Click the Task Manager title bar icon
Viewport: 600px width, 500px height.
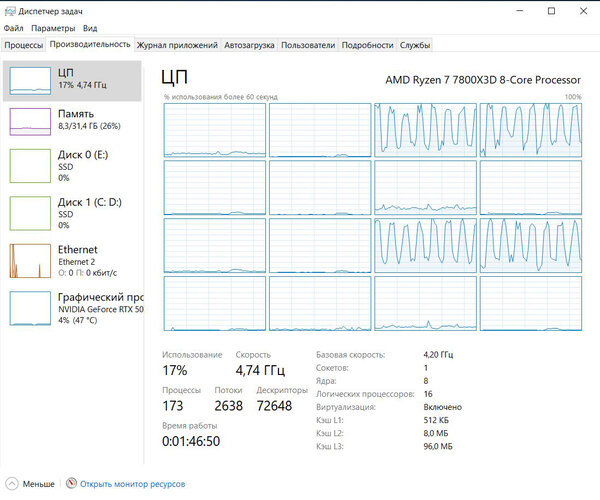pos(10,11)
